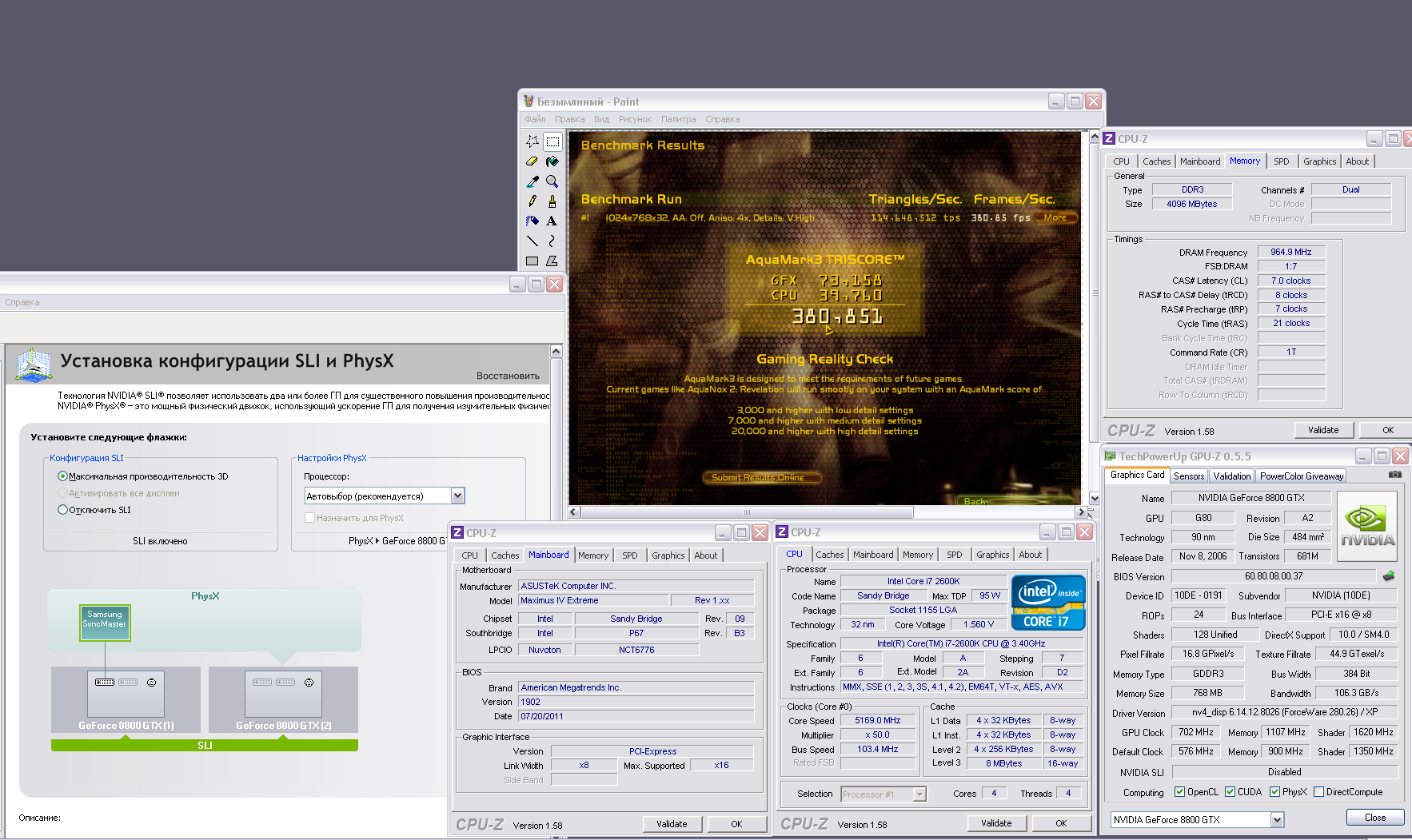
Task: Click the Intel Core i7 logo in CPU-Z
Action: coord(1048,603)
